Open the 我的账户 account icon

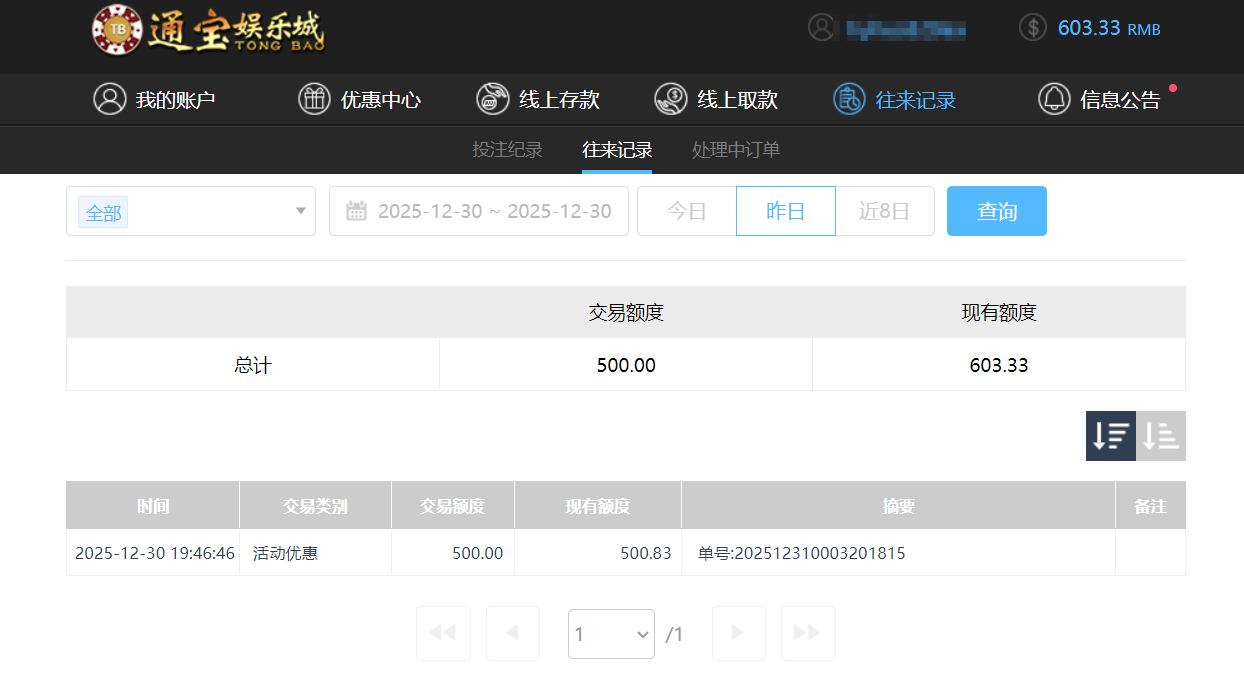pyautogui.click(x=110, y=99)
